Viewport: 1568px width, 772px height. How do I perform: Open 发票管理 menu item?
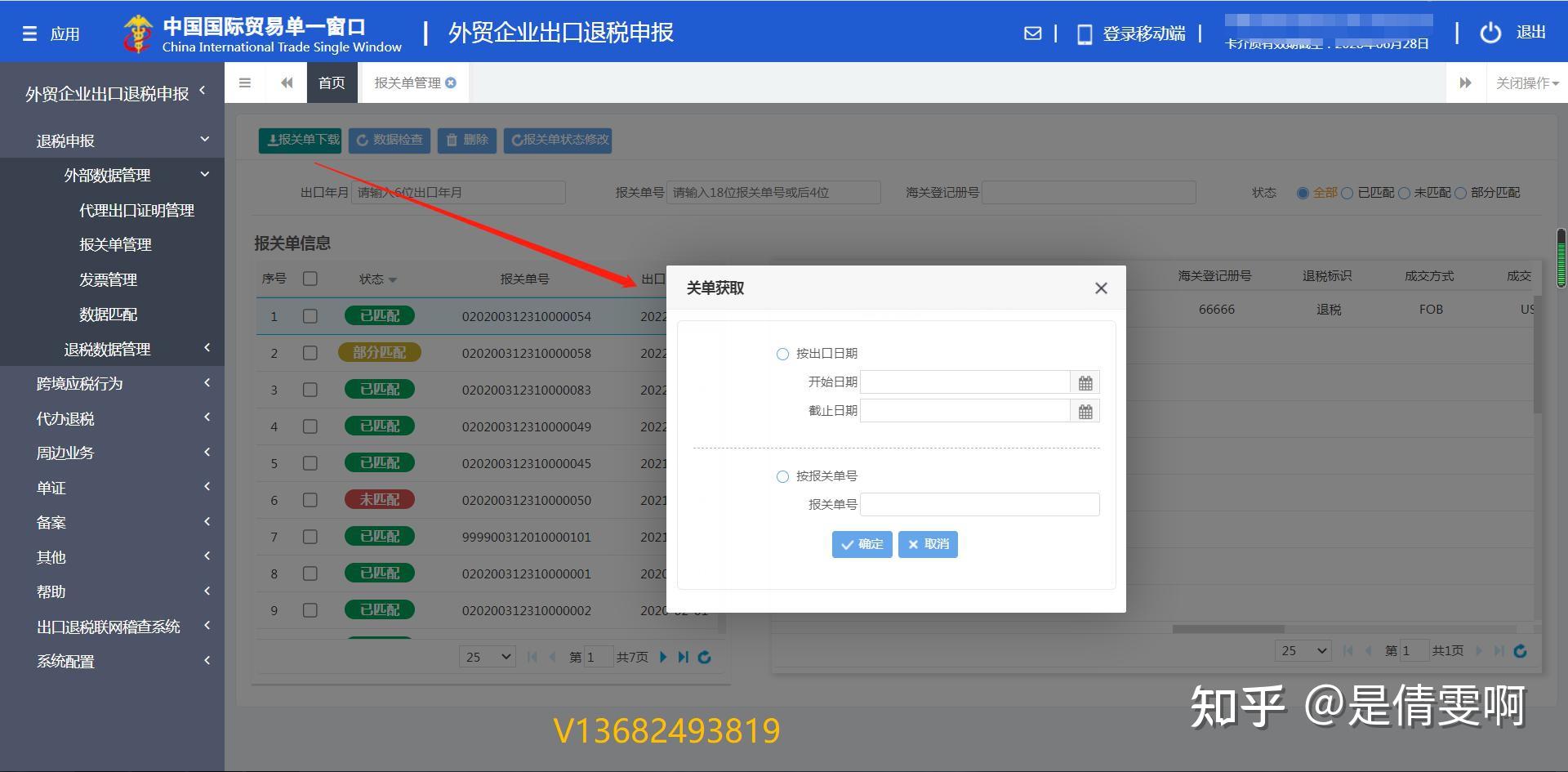pyautogui.click(x=108, y=279)
